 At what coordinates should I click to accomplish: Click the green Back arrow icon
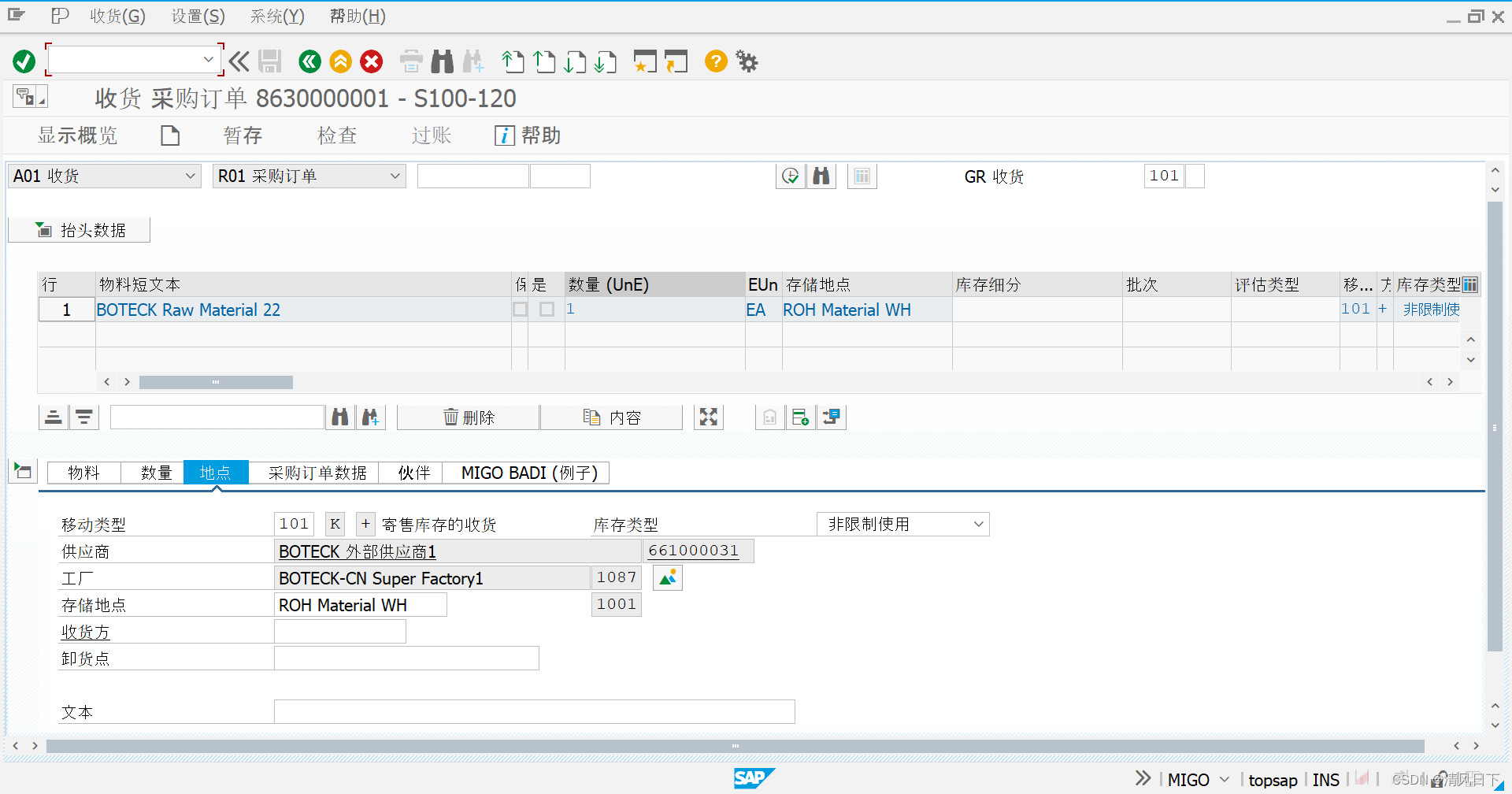(309, 61)
